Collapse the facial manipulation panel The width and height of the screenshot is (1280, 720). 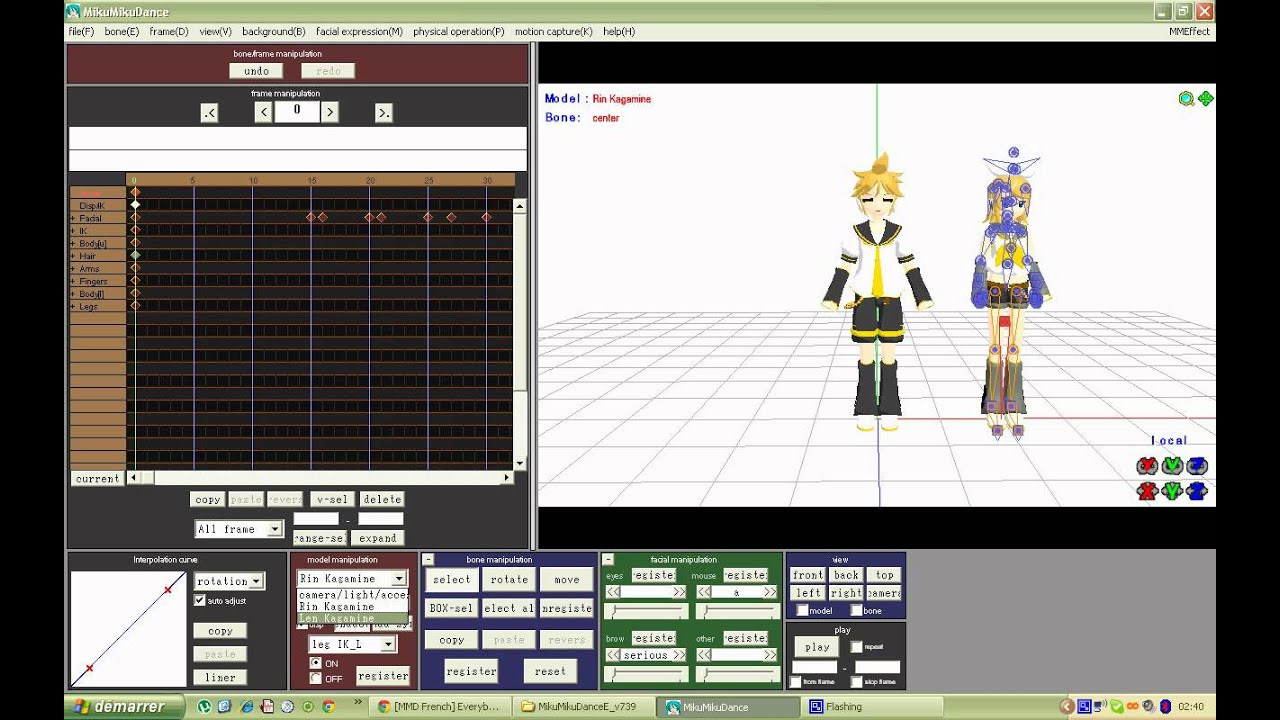(608, 559)
